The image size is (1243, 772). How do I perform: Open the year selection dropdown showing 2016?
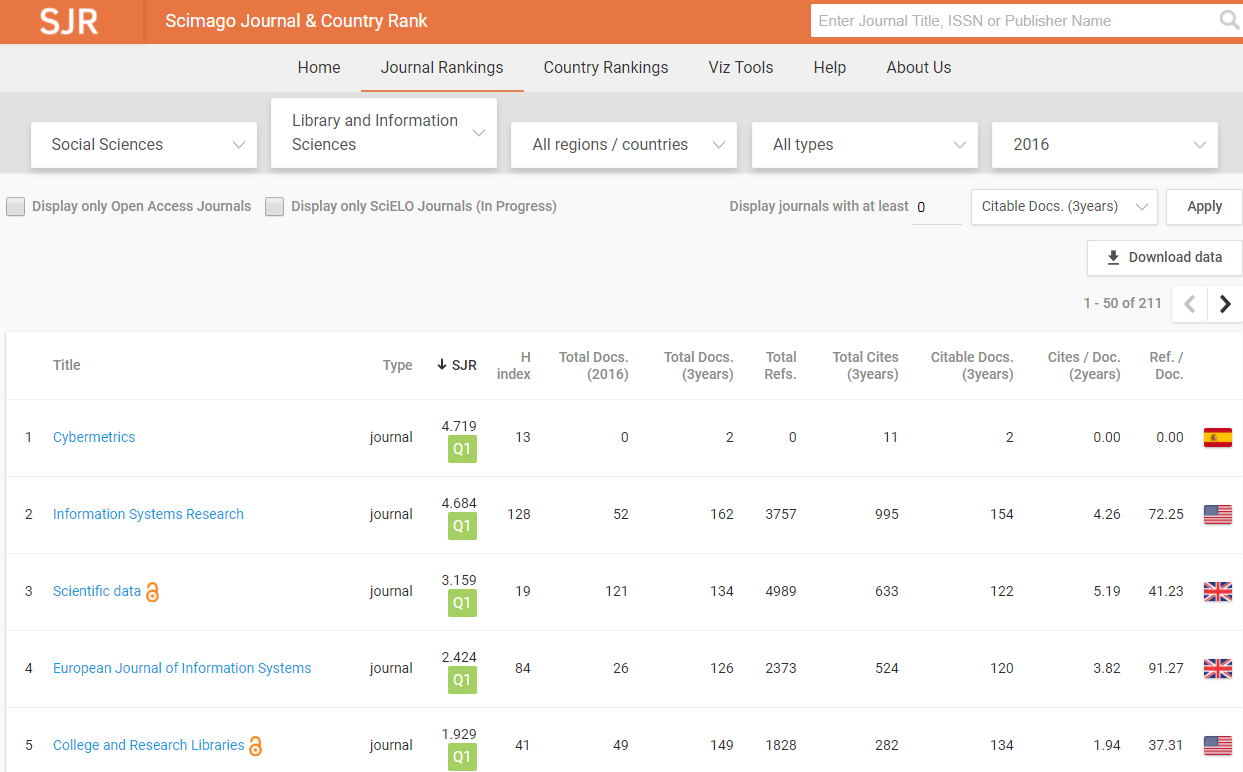tap(1104, 144)
